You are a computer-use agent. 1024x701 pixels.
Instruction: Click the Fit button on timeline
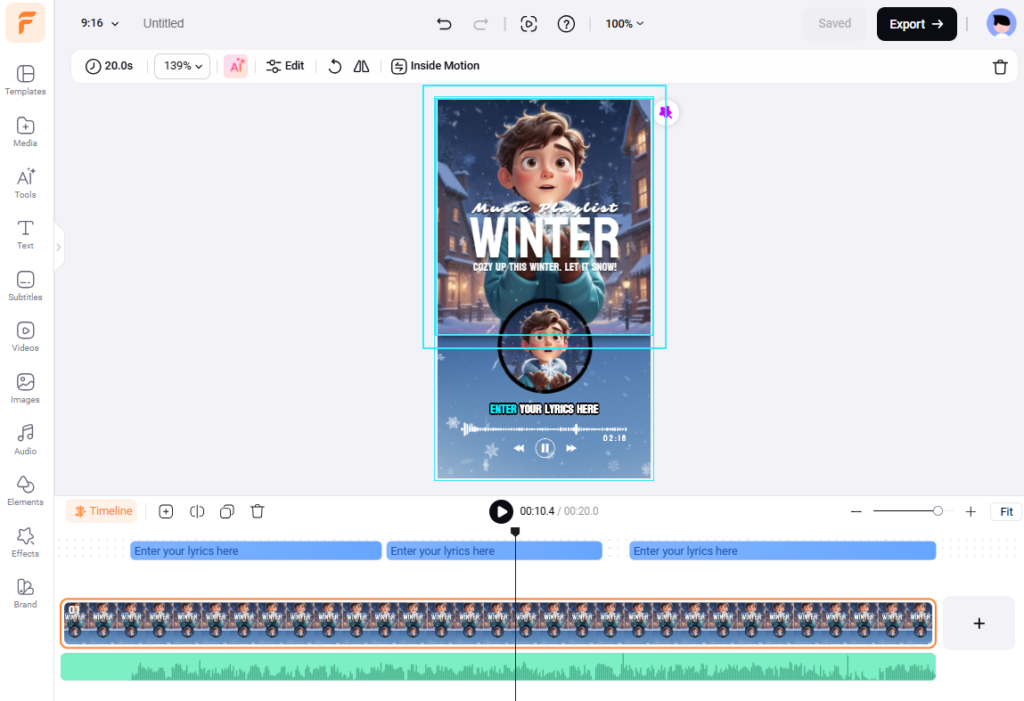pyautogui.click(x=1006, y=511)
